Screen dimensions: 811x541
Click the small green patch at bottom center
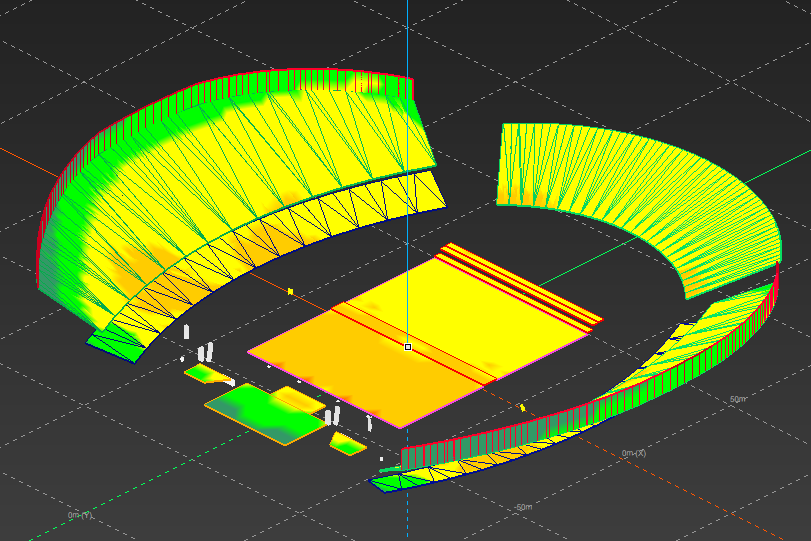coord(348,442)
